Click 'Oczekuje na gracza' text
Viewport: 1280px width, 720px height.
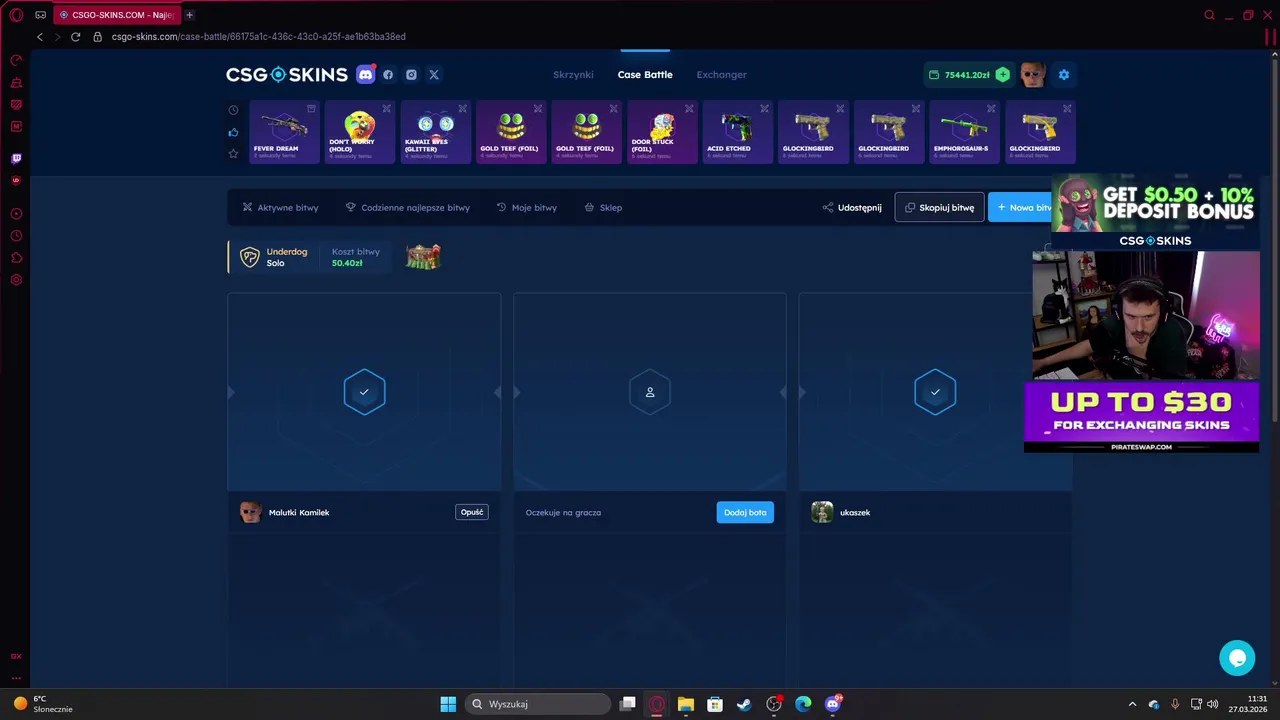coord(563,512)
